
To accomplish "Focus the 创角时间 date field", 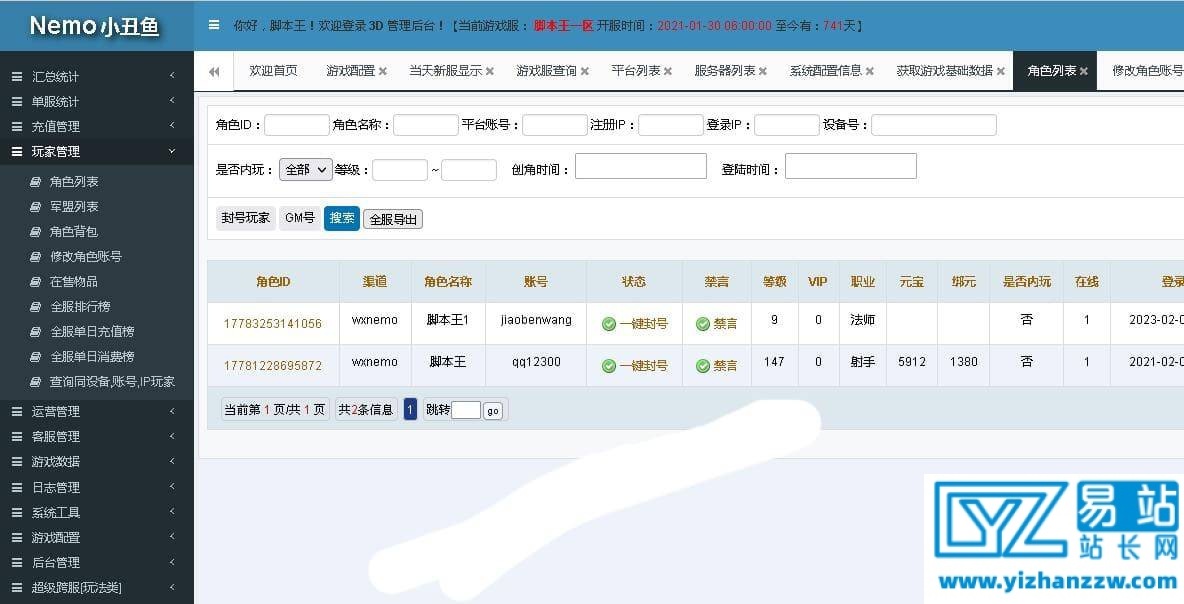I will 641,166.
